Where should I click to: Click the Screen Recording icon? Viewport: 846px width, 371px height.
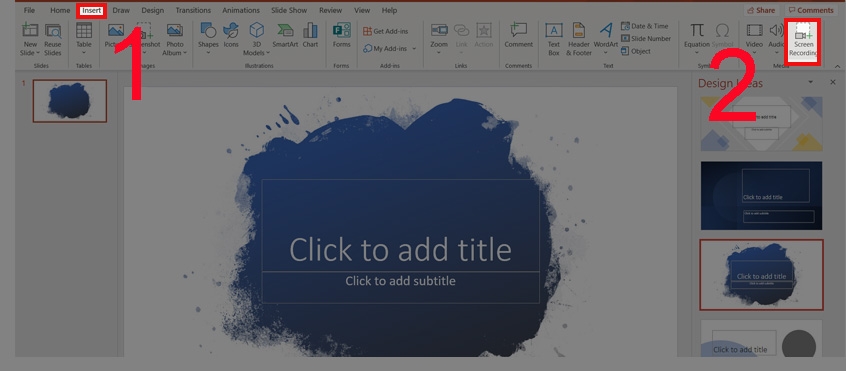click(x=804, y=41)
